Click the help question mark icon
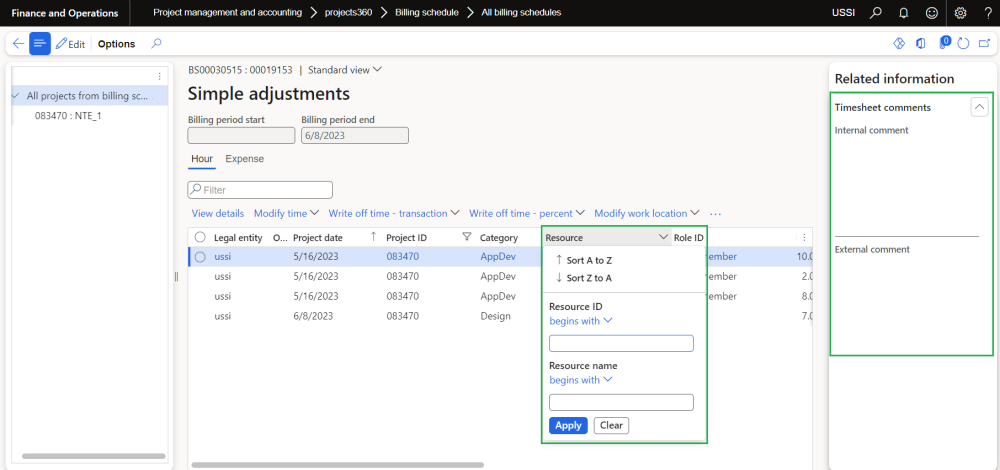 pos(987,13)
